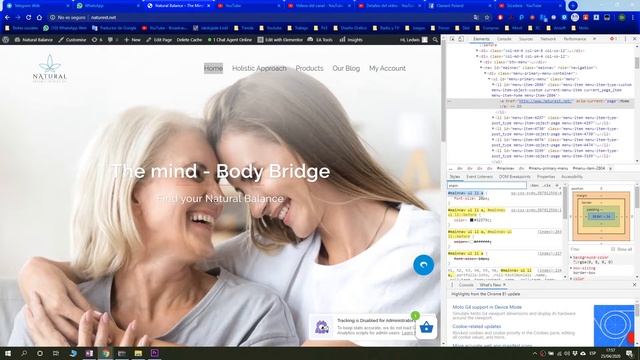The image size is (640, 360).
Task: Open the shopping basket cart icon
Action: click(426, 327)
